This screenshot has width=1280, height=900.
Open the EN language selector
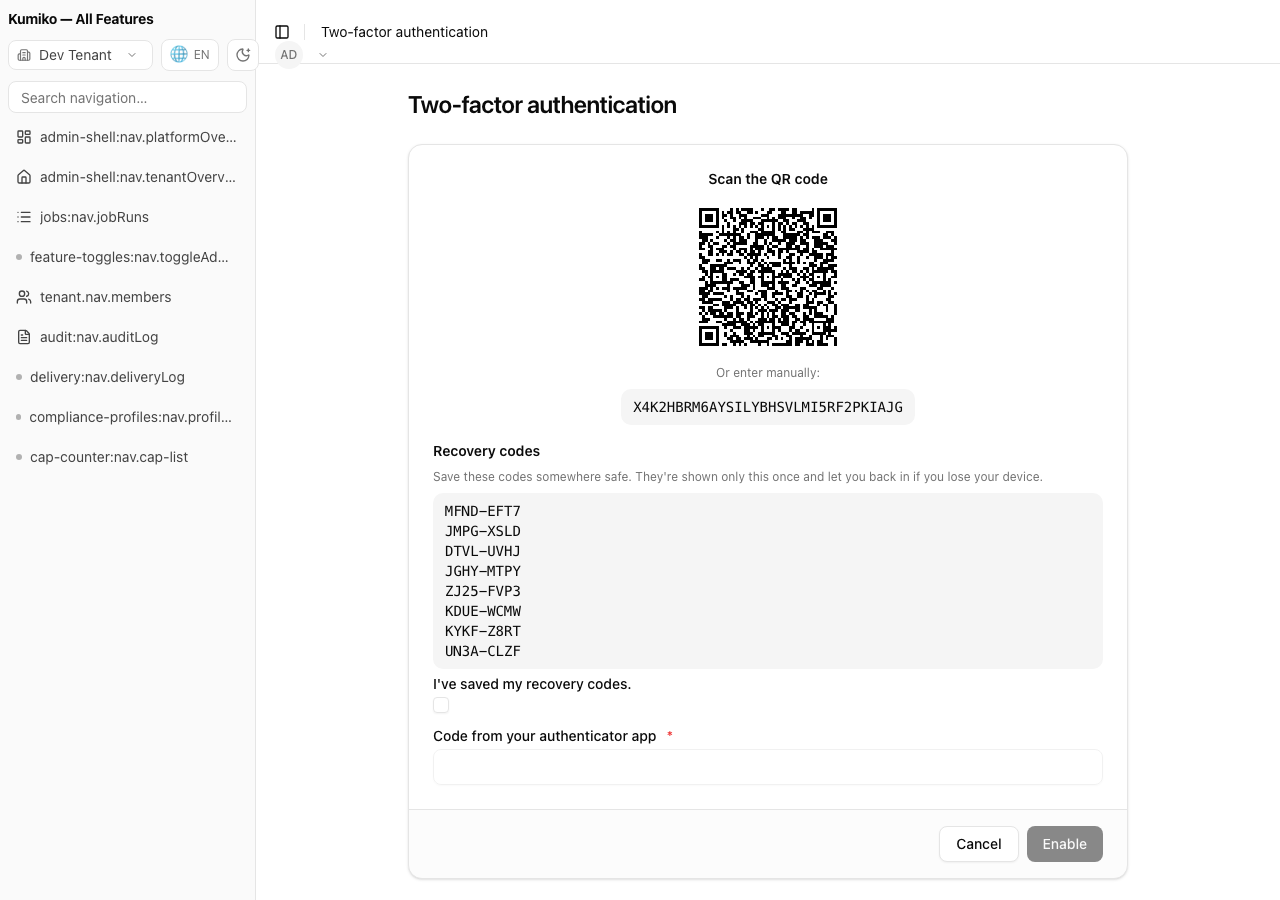pyautogui.click(x=190, y=55)
